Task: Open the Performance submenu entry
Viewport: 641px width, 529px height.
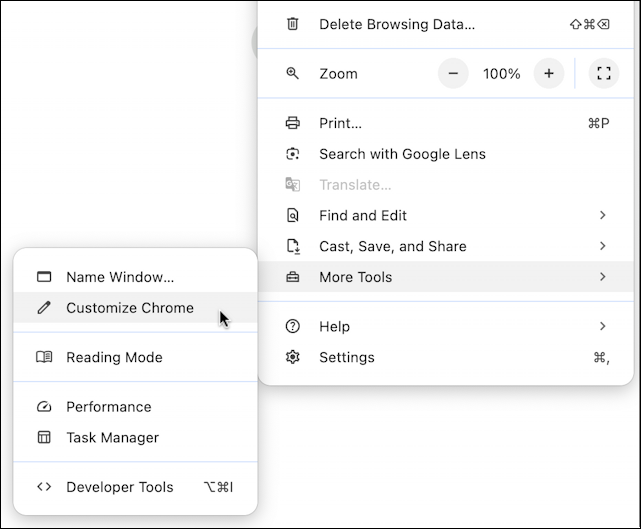Action: [135, 406]
